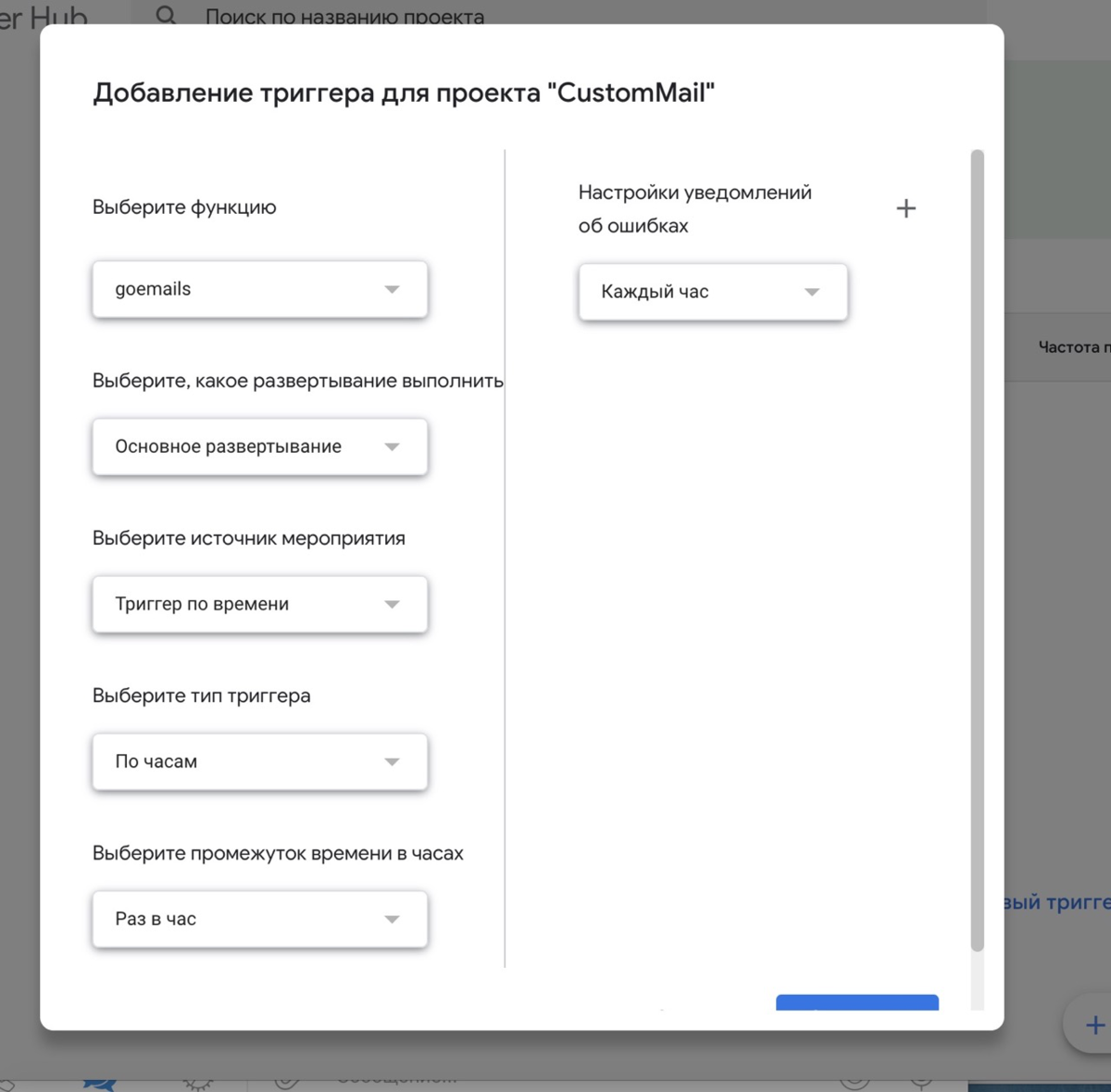This screenshot has height=1092, width=1111.
Task: Click the search magnifier icon in background page
Action: (x=166, y=16)
